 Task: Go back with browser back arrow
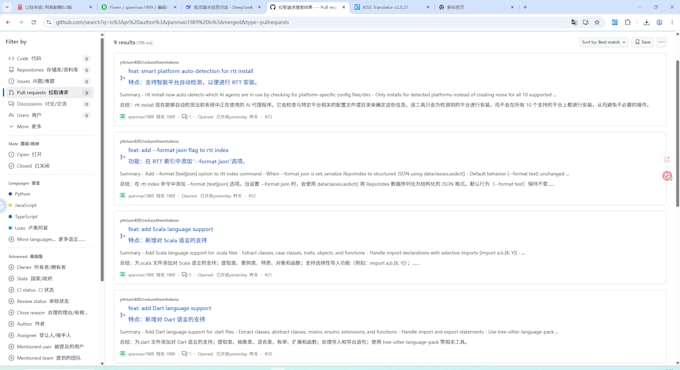click(8, 22)
